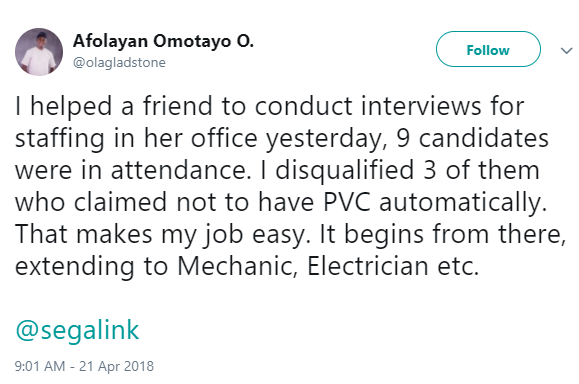The image size is (579, 384).
Task: Open the 9:01 AM - 21 Apr 2018 timestamp
Action: tap(84, 366)
